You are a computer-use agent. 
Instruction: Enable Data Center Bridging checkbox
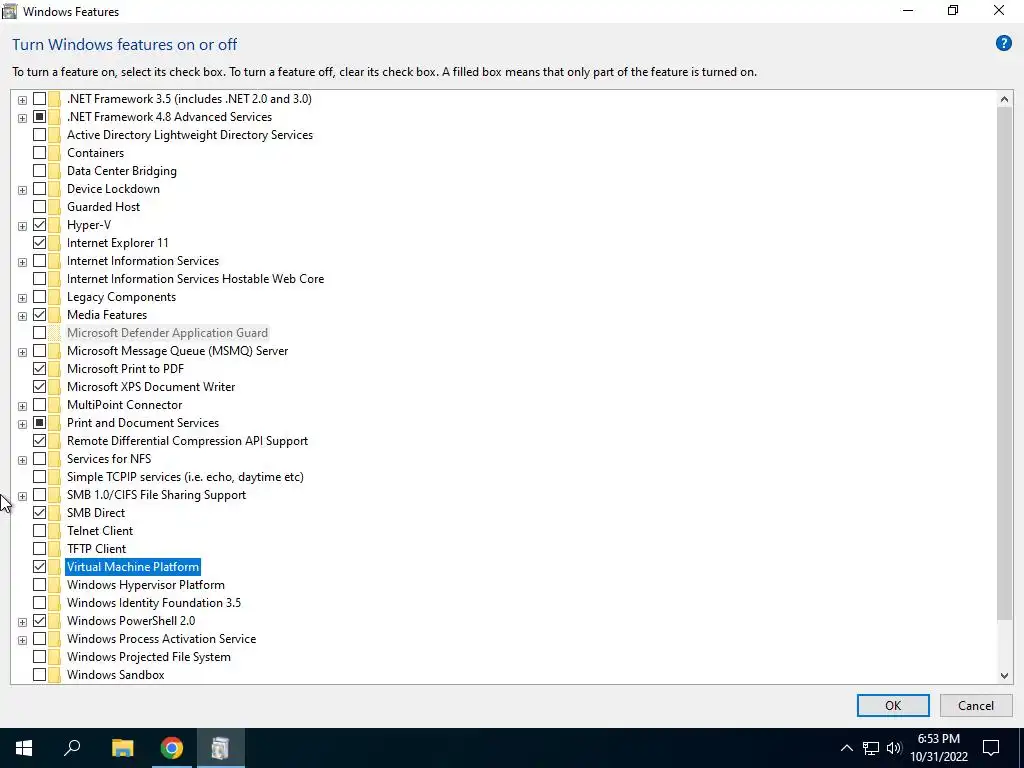click(39, 171)
